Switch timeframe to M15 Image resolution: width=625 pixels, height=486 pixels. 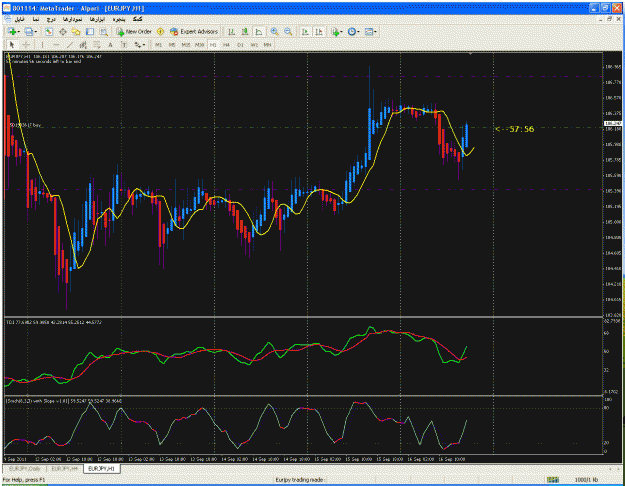pyautogui.click(x=186, y=45)
